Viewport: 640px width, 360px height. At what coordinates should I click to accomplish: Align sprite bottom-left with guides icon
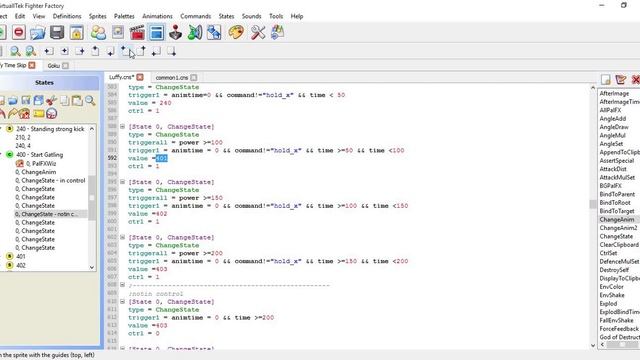coord(156,51)
